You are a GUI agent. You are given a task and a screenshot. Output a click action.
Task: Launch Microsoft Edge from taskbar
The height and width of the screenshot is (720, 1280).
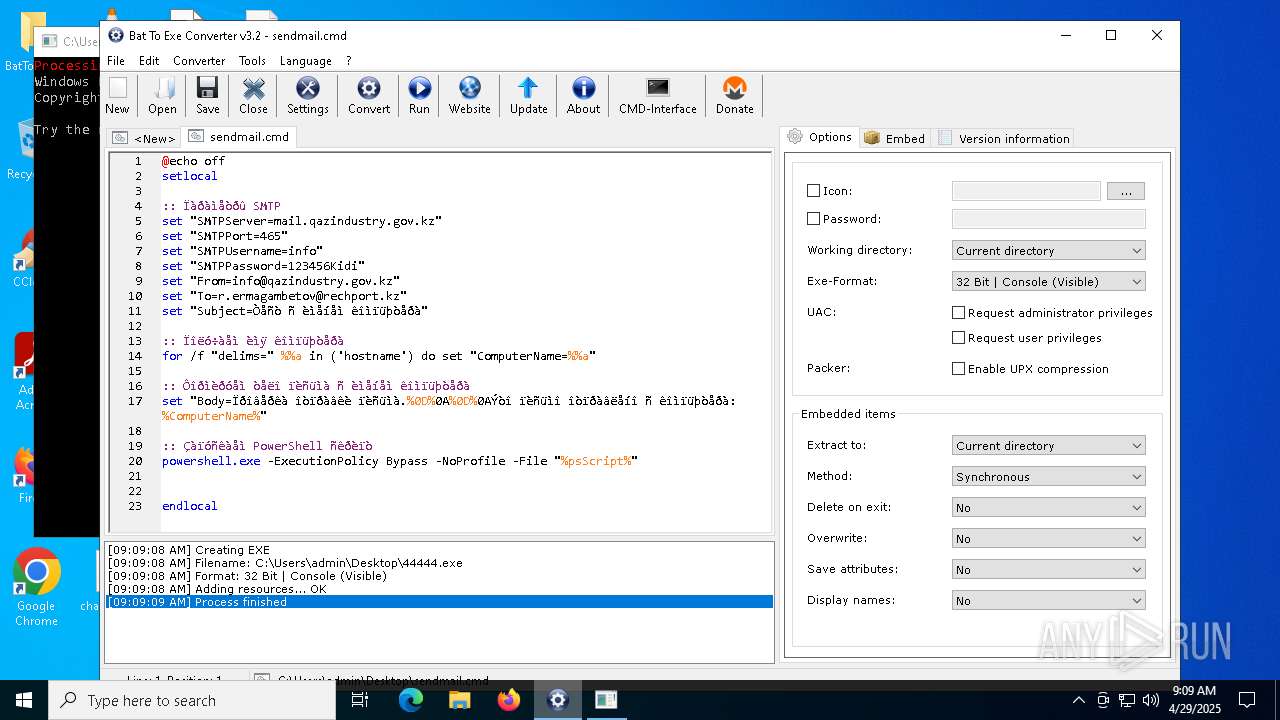coord(411,700)
